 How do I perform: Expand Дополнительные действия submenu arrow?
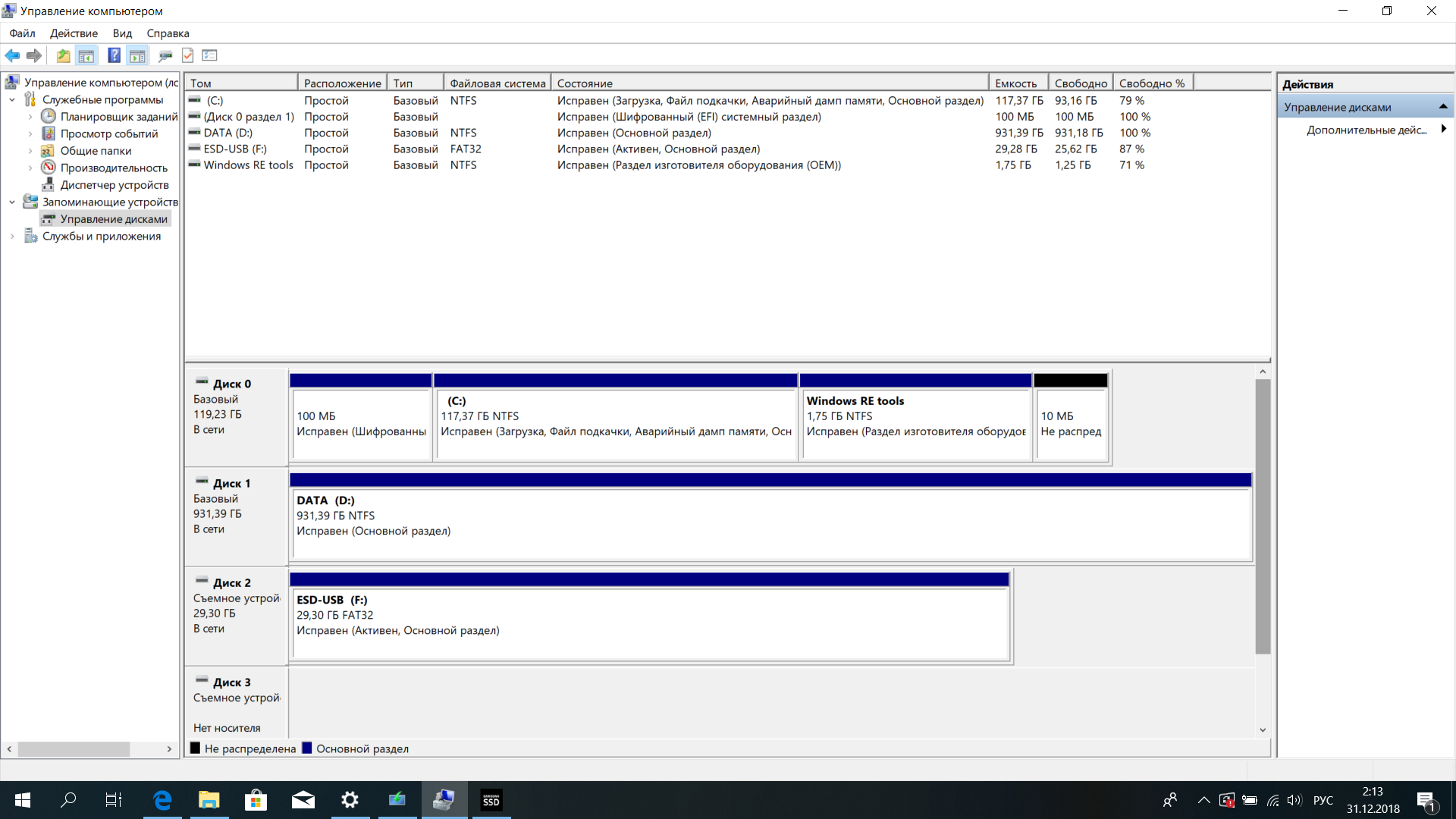(x=1443, y=130)
